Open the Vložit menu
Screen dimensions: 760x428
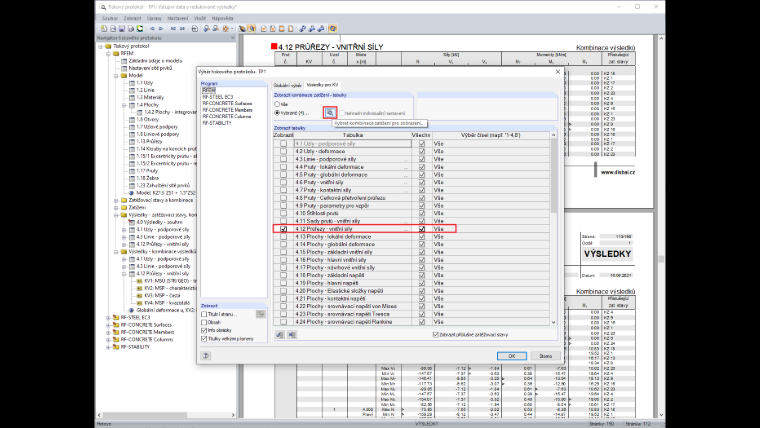click(200, 18)
